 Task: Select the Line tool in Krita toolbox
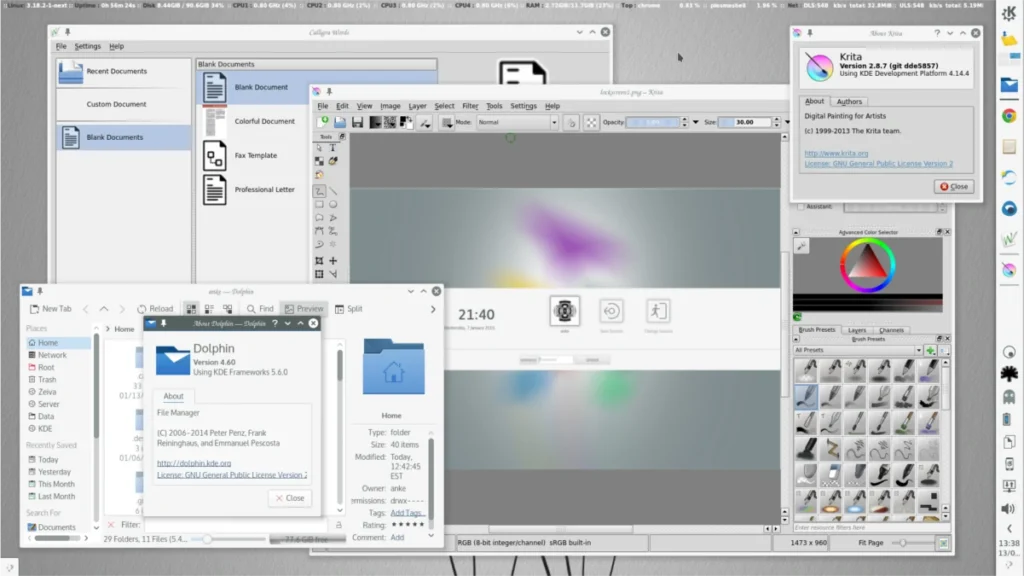(x=333, y=190)
